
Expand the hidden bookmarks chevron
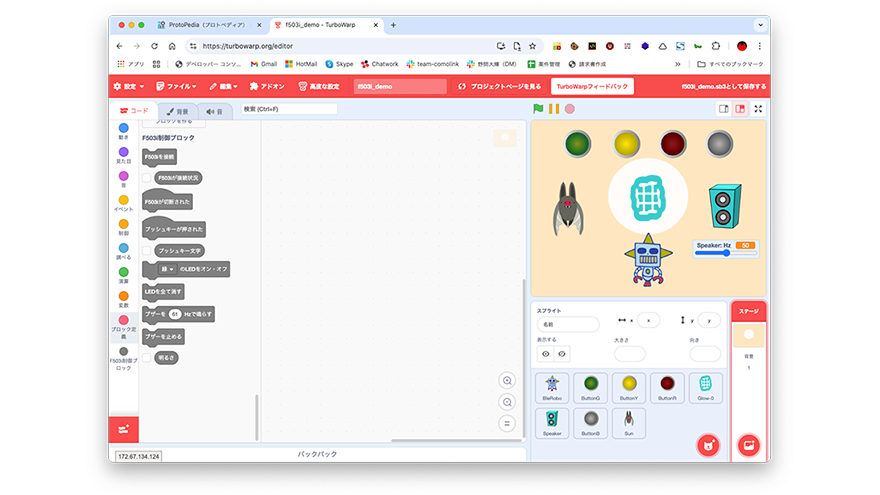677,64
